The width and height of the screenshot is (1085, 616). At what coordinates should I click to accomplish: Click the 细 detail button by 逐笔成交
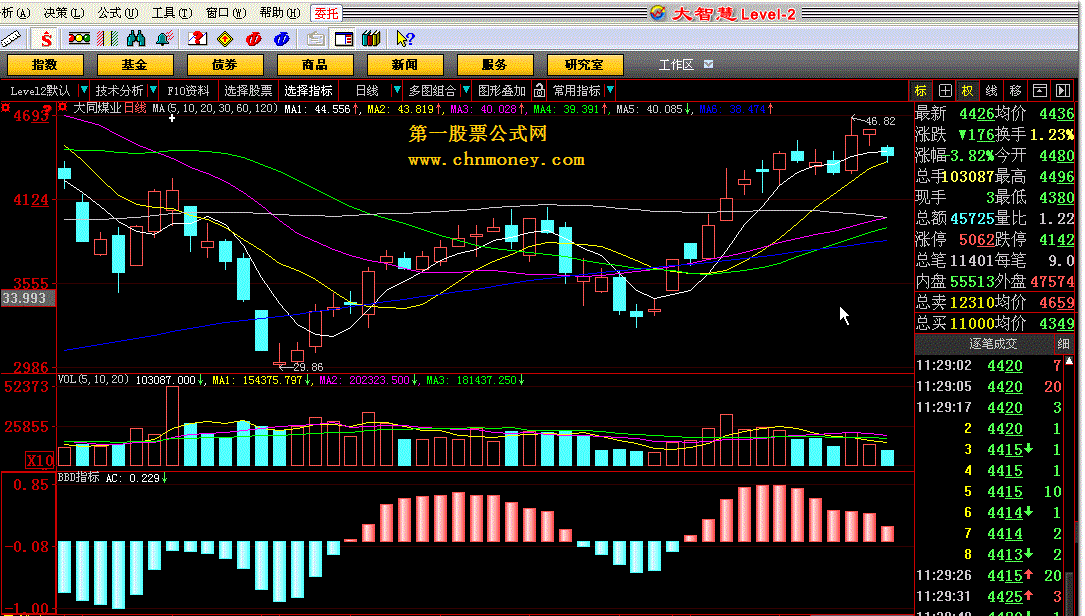(1063, 344)
